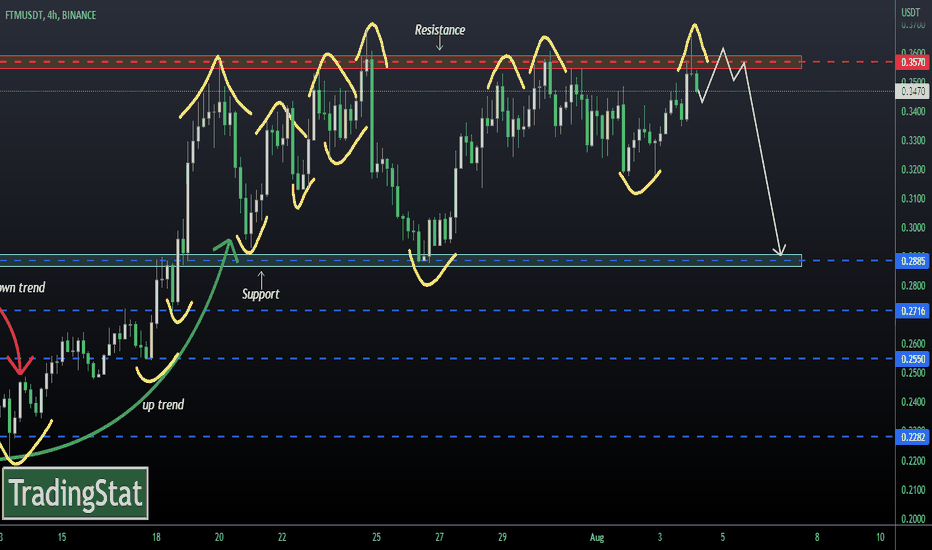This screenshot has width=932, height=550.
Task: Click the 15 date label on the time axis
Action: (62, 538)
